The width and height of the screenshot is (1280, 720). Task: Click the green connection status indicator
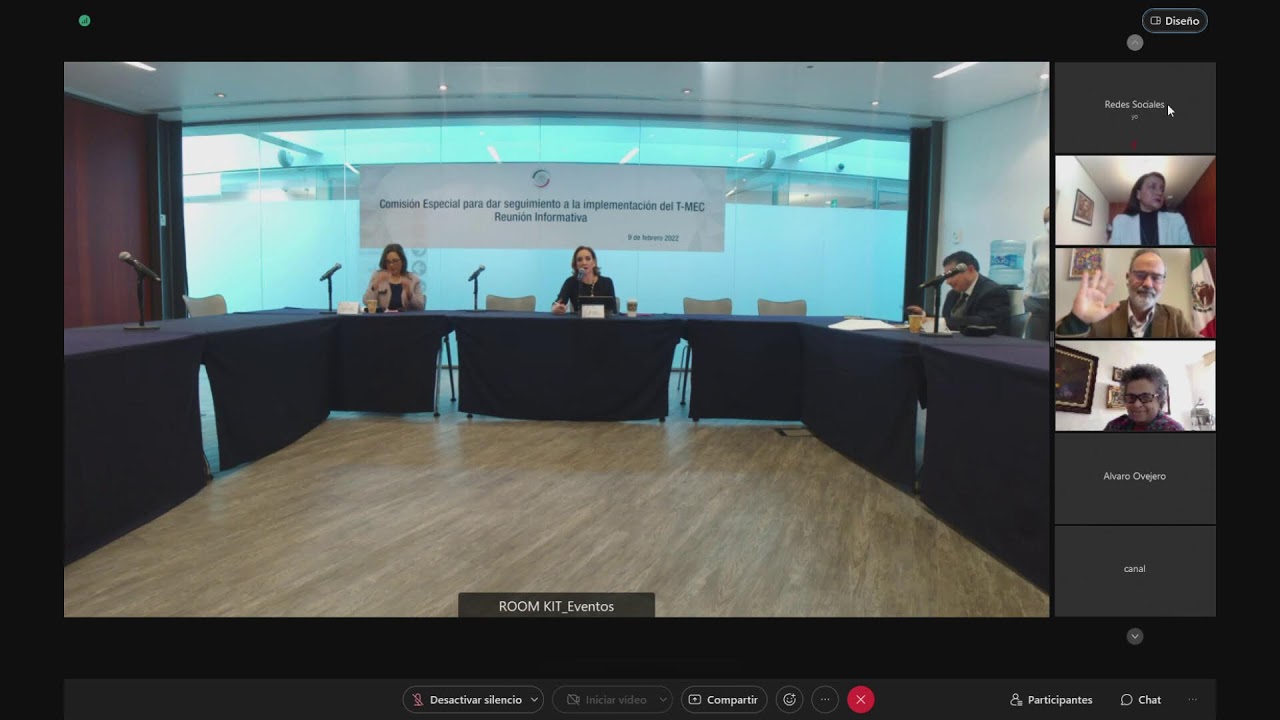(85, 20)
